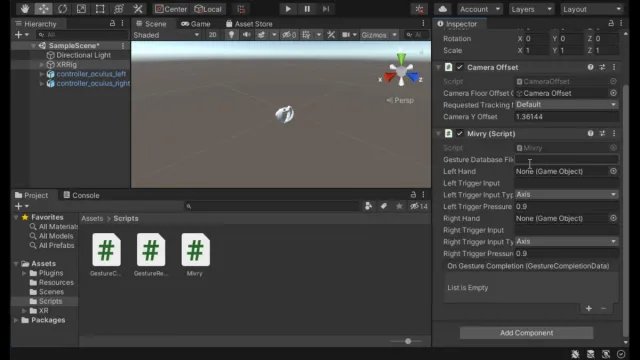Select Directional Light in Hierarchy

[x=83, y=55]
